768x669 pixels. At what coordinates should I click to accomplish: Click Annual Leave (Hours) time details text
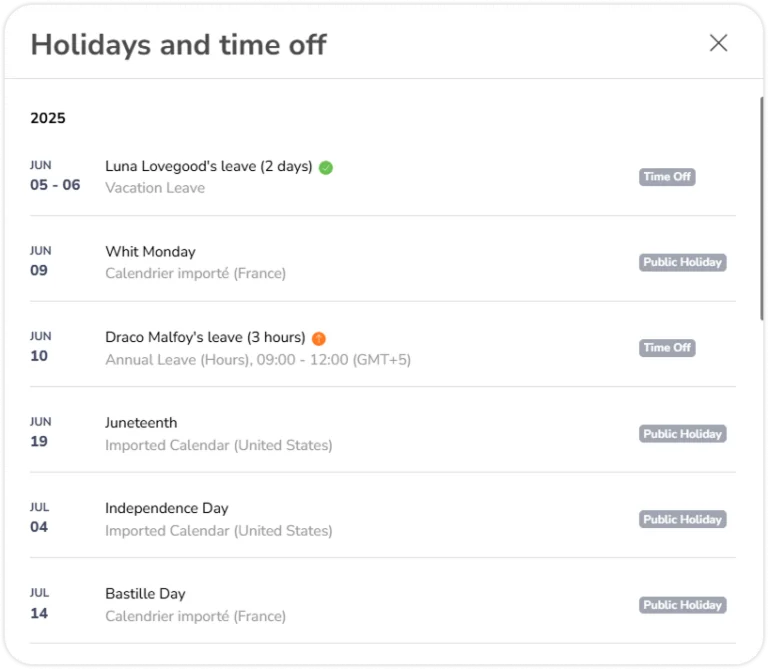tap(258, 360)
